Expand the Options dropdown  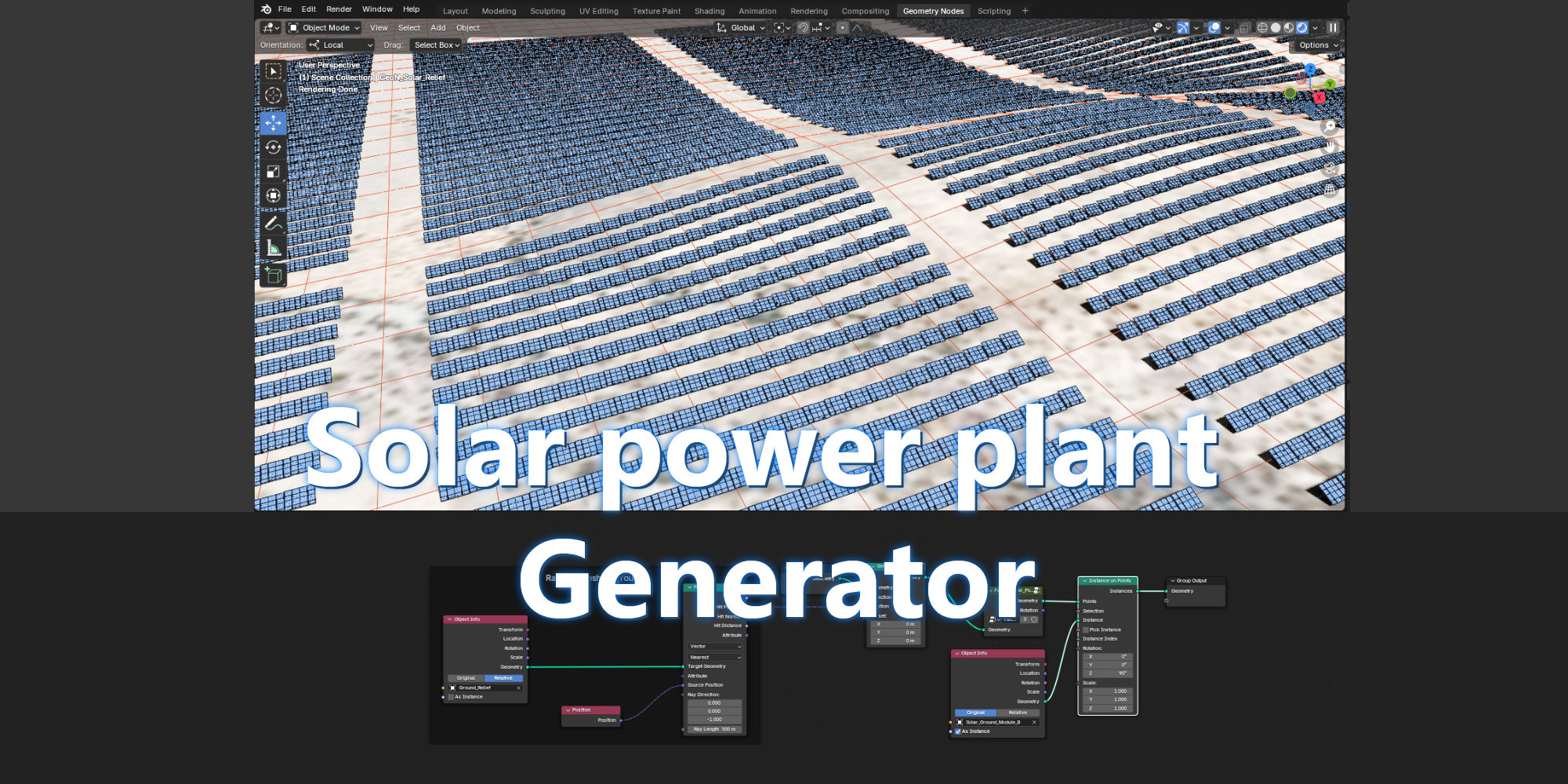[1317, 45]
